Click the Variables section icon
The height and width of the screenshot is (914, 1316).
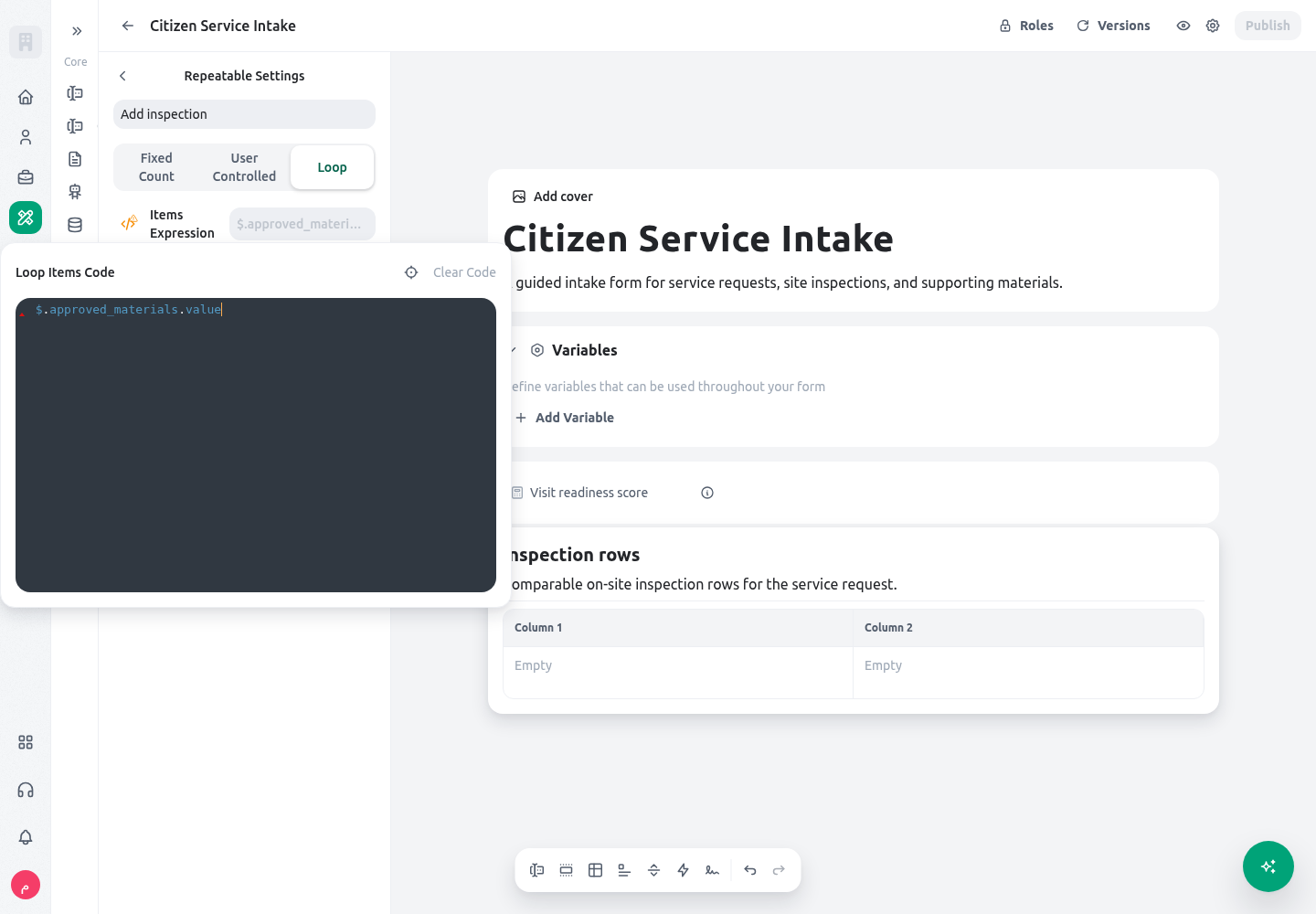(537, 350)
